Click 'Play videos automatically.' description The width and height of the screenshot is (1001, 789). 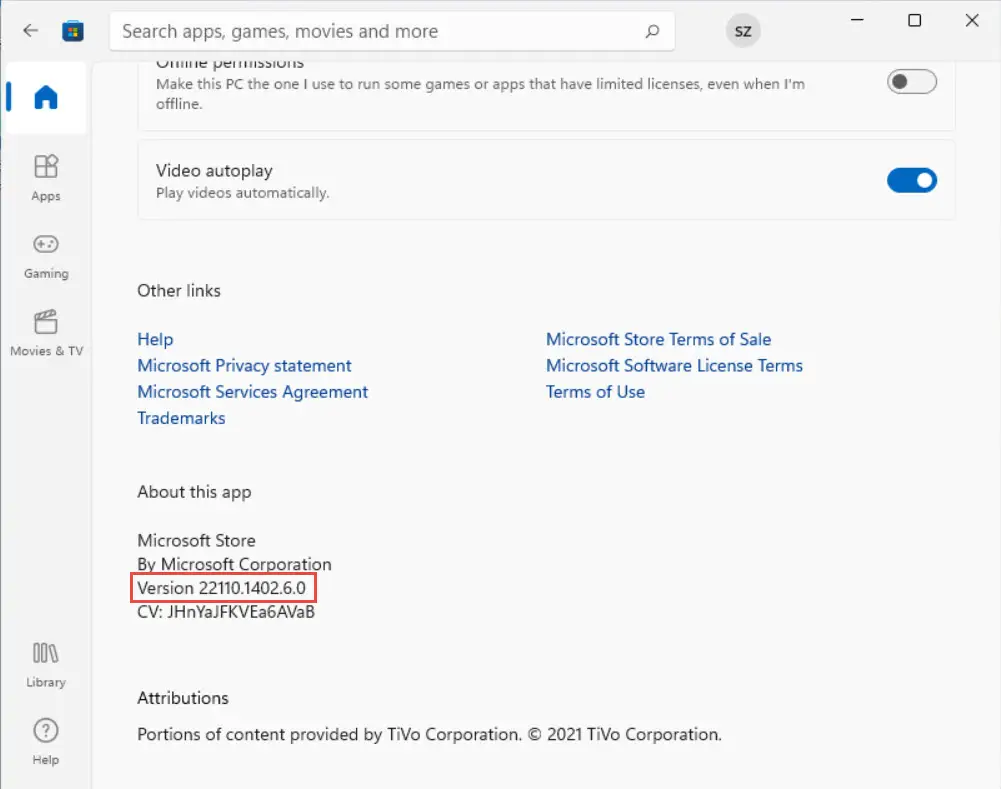(243, 193)
